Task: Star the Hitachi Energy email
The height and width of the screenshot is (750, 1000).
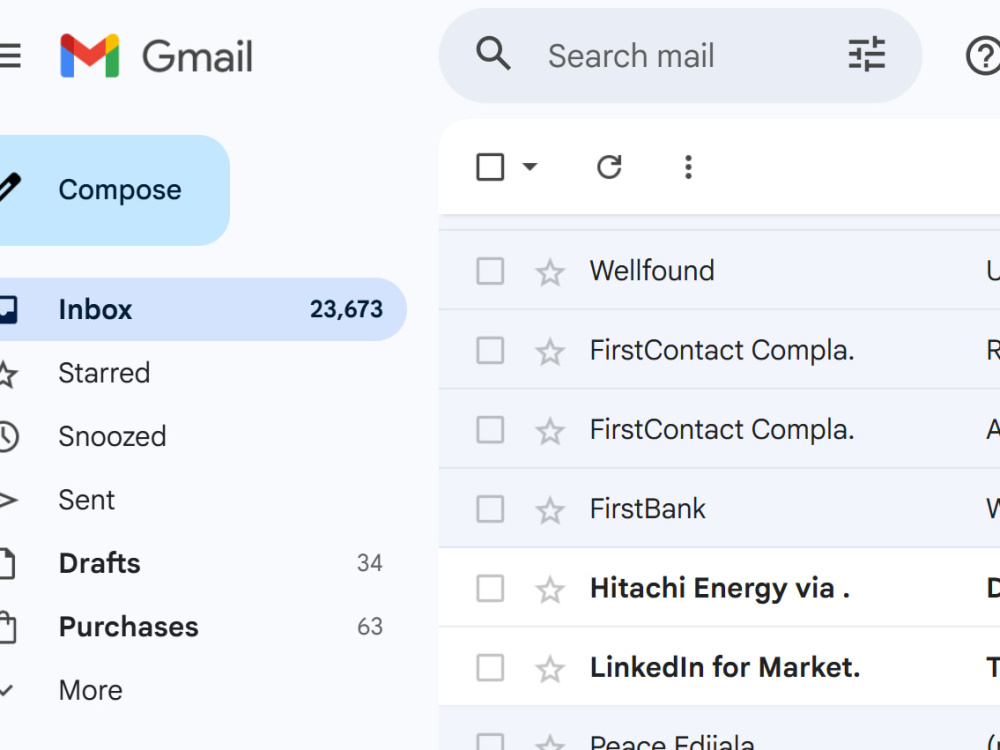Action: click(x=550, y=589)
